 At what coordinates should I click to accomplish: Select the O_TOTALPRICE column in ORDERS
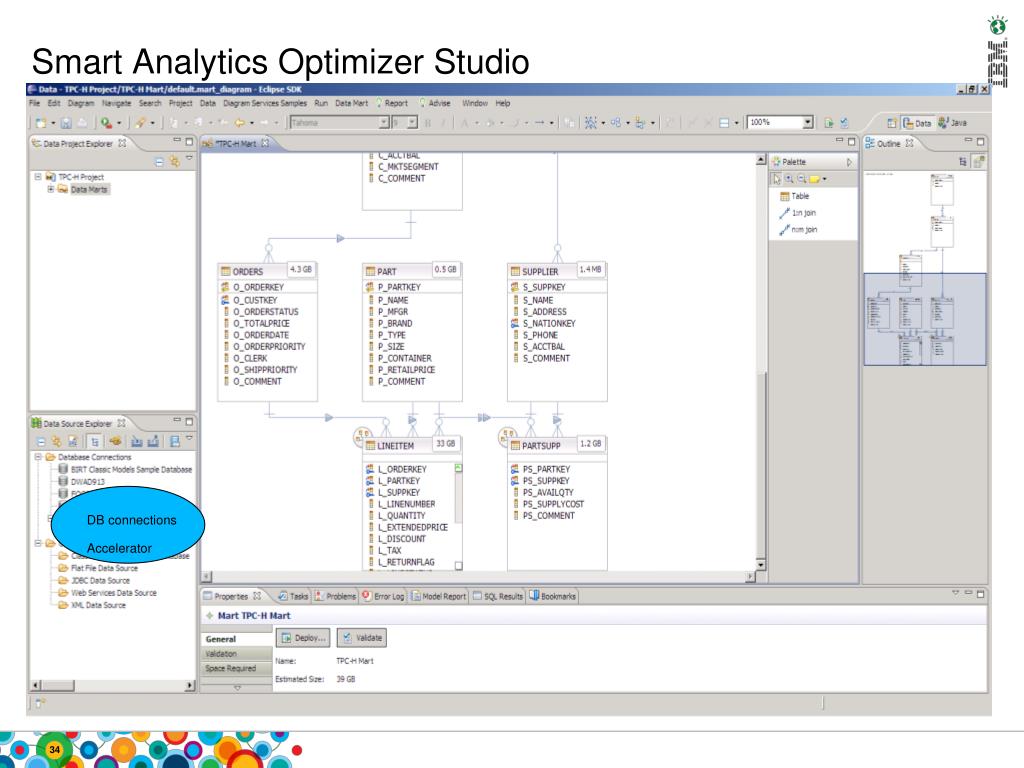tap(257, 323)
